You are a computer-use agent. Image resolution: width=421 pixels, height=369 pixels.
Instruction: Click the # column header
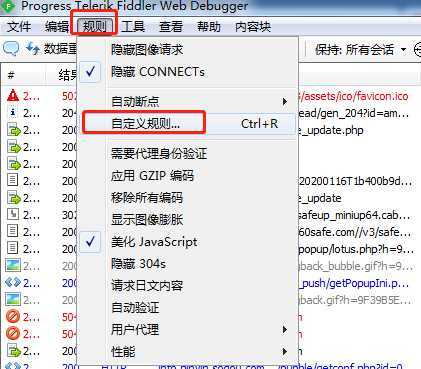11,75
